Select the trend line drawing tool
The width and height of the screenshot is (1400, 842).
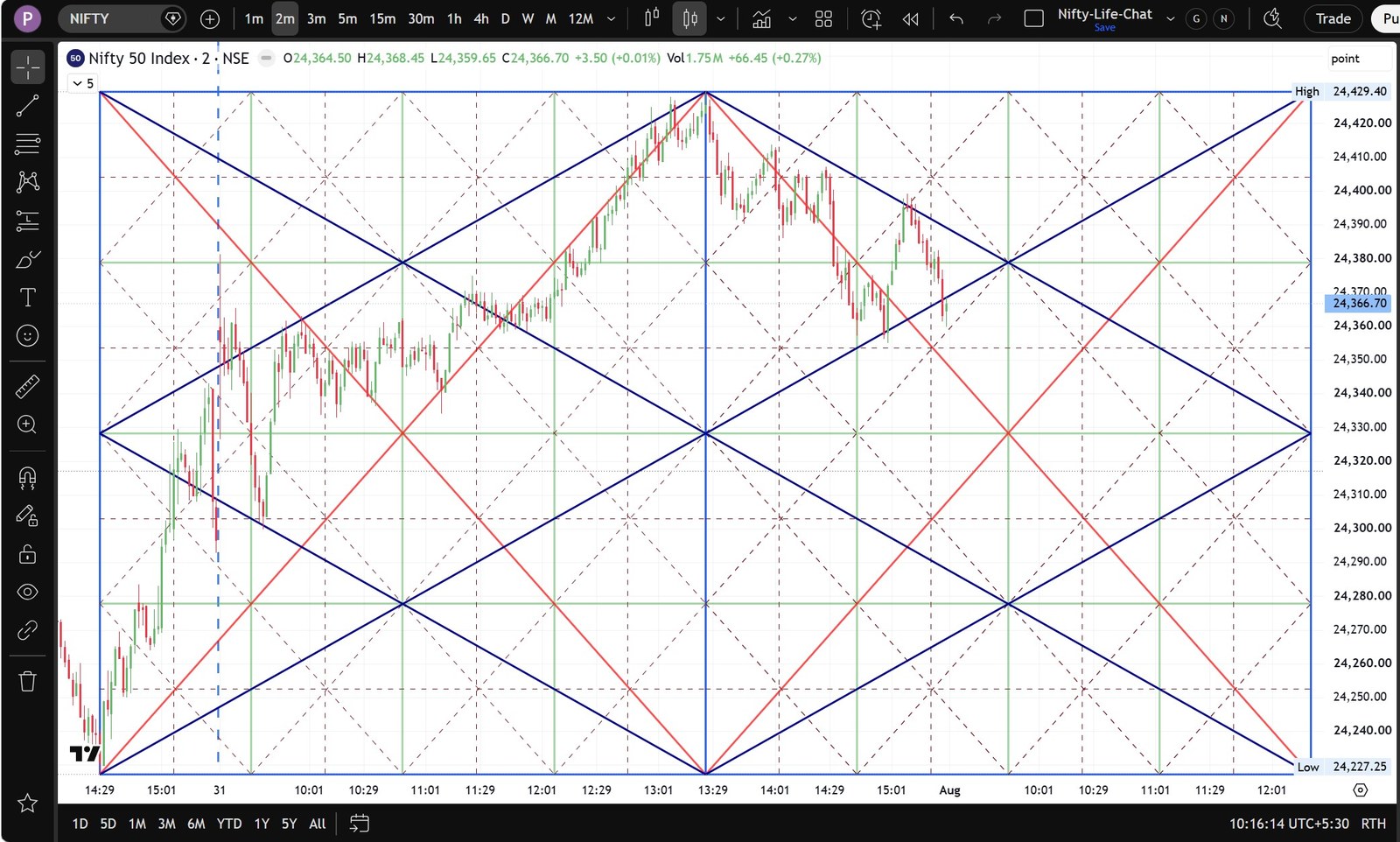27,106
